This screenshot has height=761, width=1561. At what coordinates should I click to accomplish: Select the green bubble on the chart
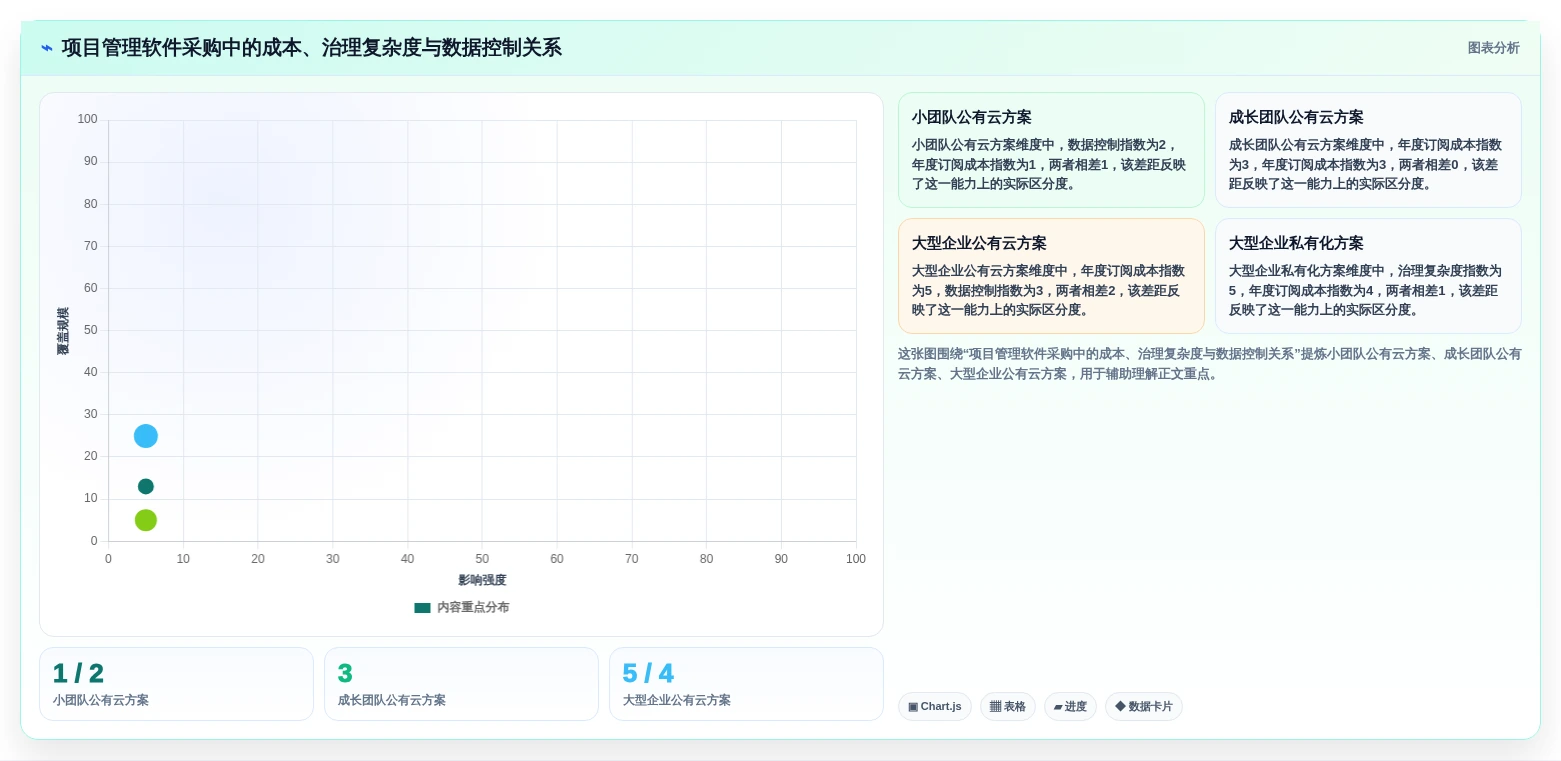(x=146, y=520)
